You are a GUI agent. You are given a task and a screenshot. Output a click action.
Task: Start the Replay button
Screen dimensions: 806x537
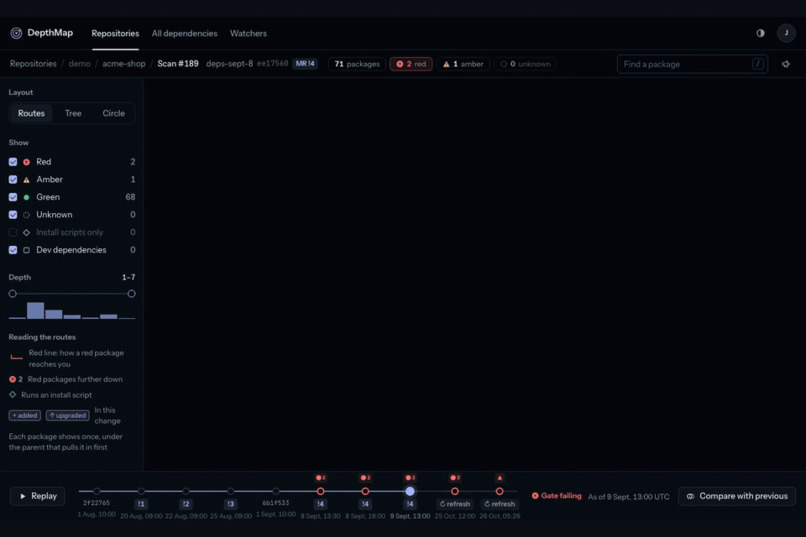38,496
